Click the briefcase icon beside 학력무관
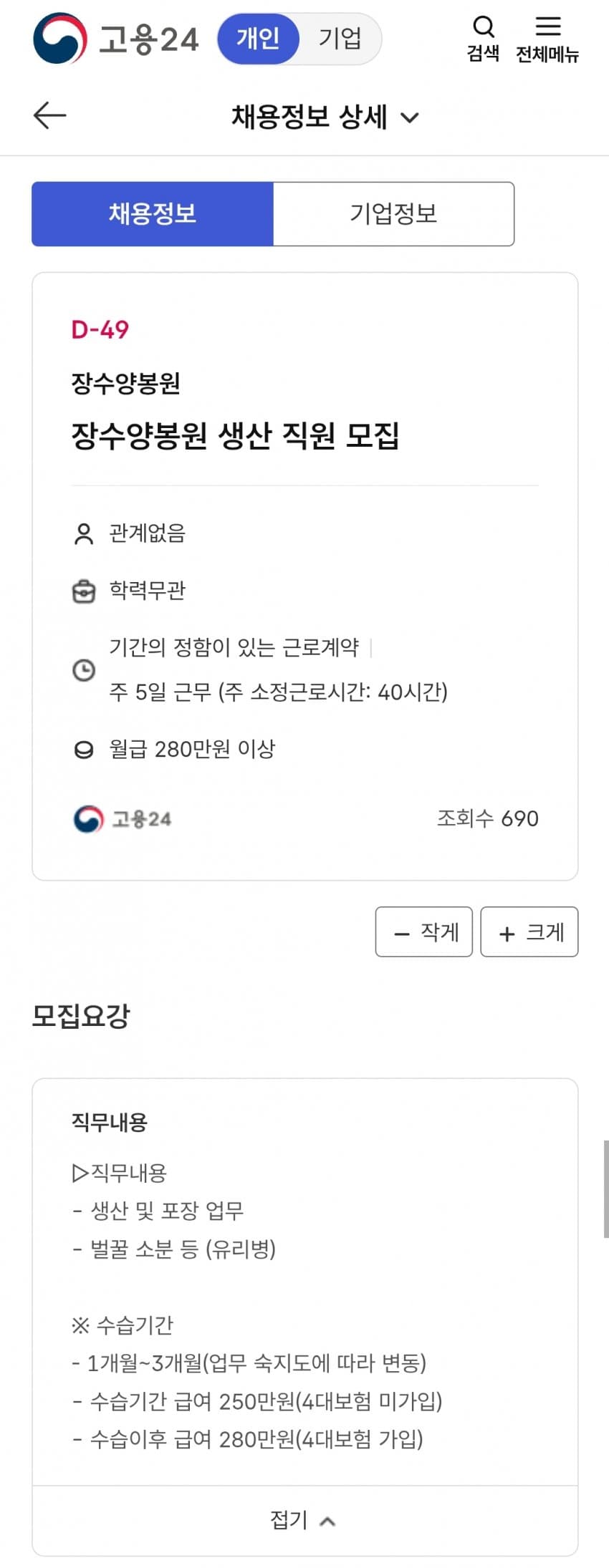609x1568 pixels. [x=84, y=591]
